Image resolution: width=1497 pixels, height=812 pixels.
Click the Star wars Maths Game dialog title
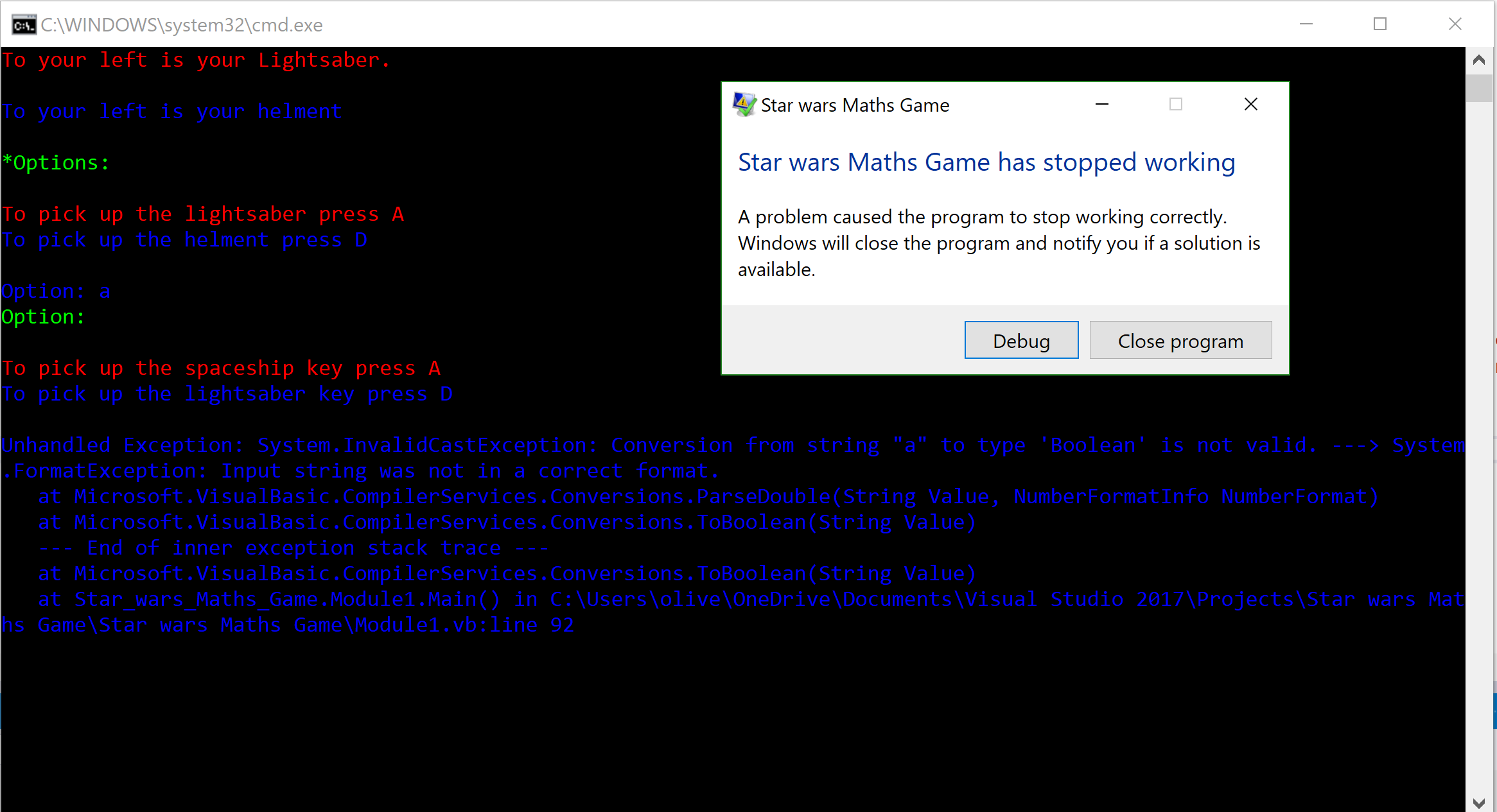tap(854, 105)
